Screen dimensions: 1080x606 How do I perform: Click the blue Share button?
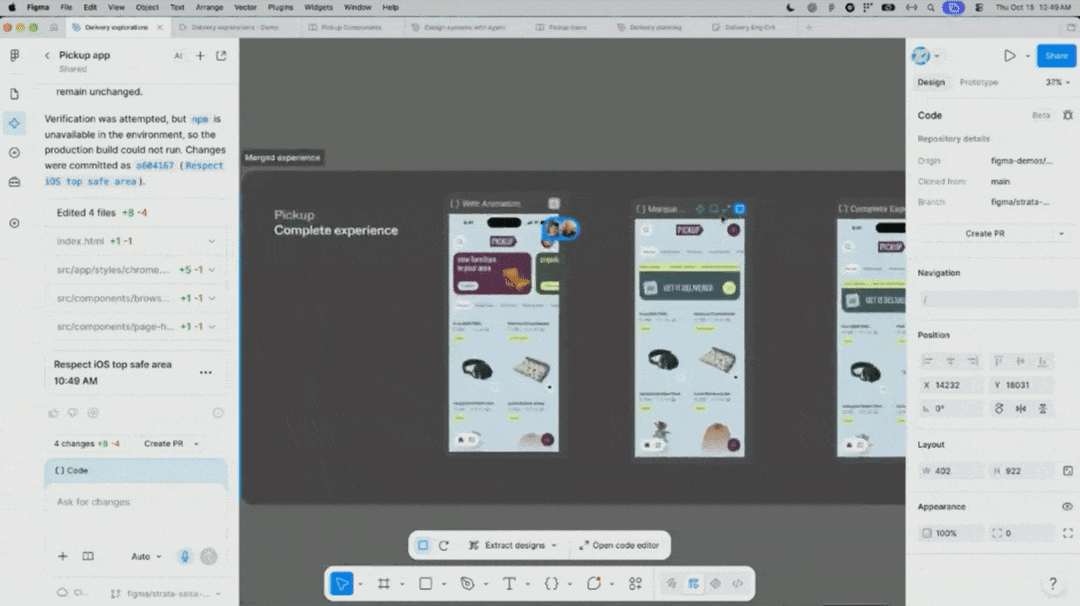click(x=1057, y=56)
